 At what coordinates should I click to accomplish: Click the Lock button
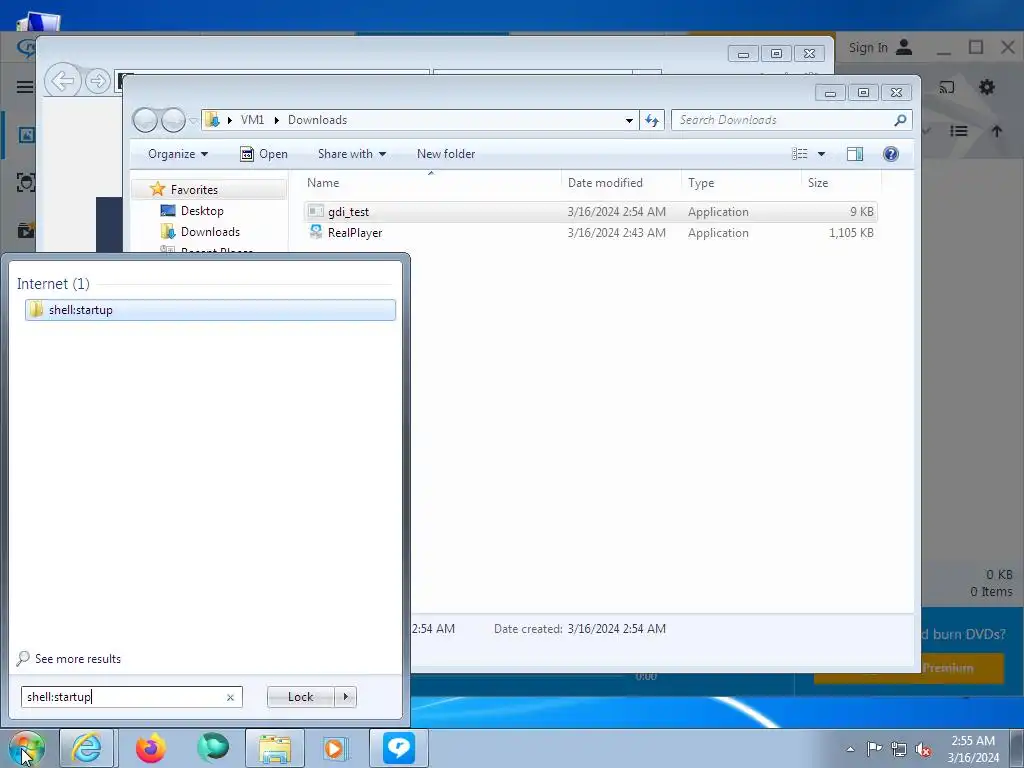(x=300, y=697)
